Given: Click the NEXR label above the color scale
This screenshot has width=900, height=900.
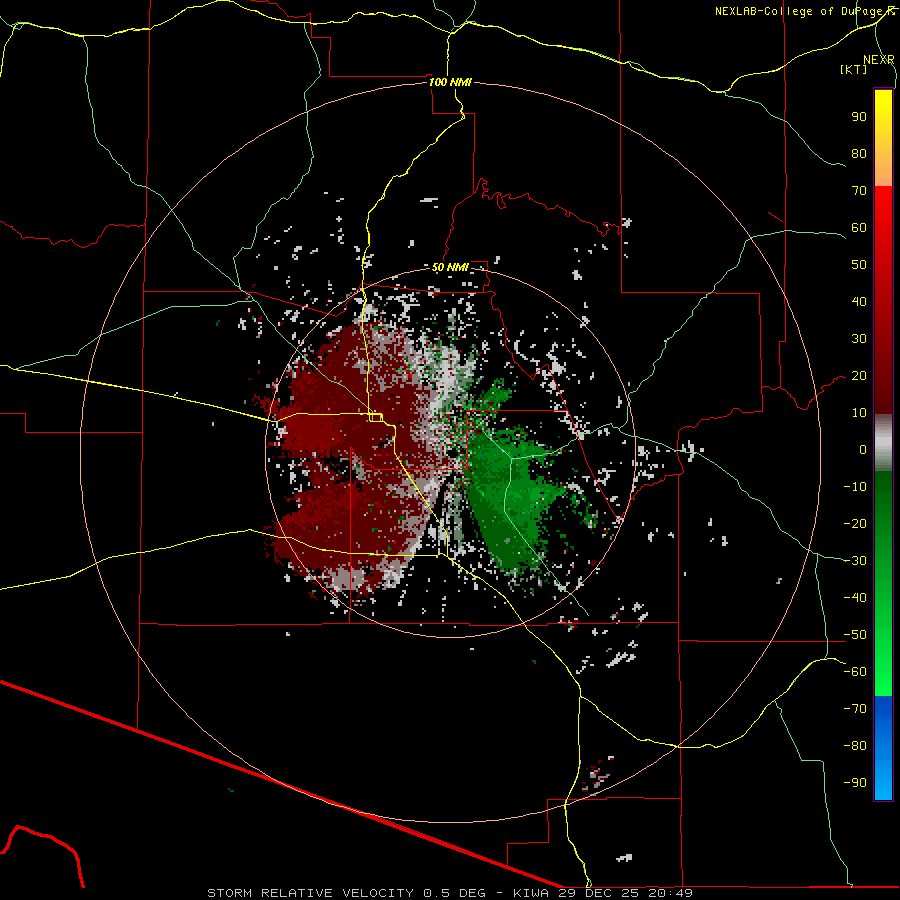Looking at the screenshot, I should (x=879, y=60).
